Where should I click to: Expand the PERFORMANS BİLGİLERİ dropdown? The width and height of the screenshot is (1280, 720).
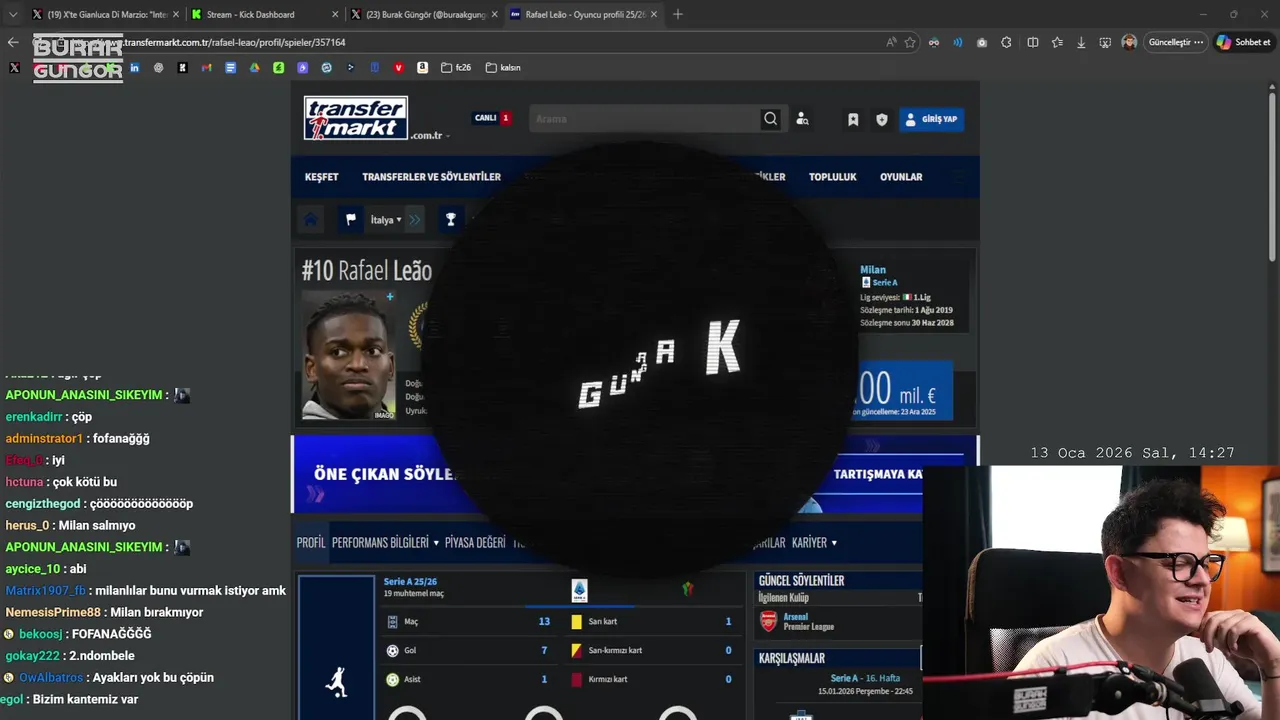[386, 543]
